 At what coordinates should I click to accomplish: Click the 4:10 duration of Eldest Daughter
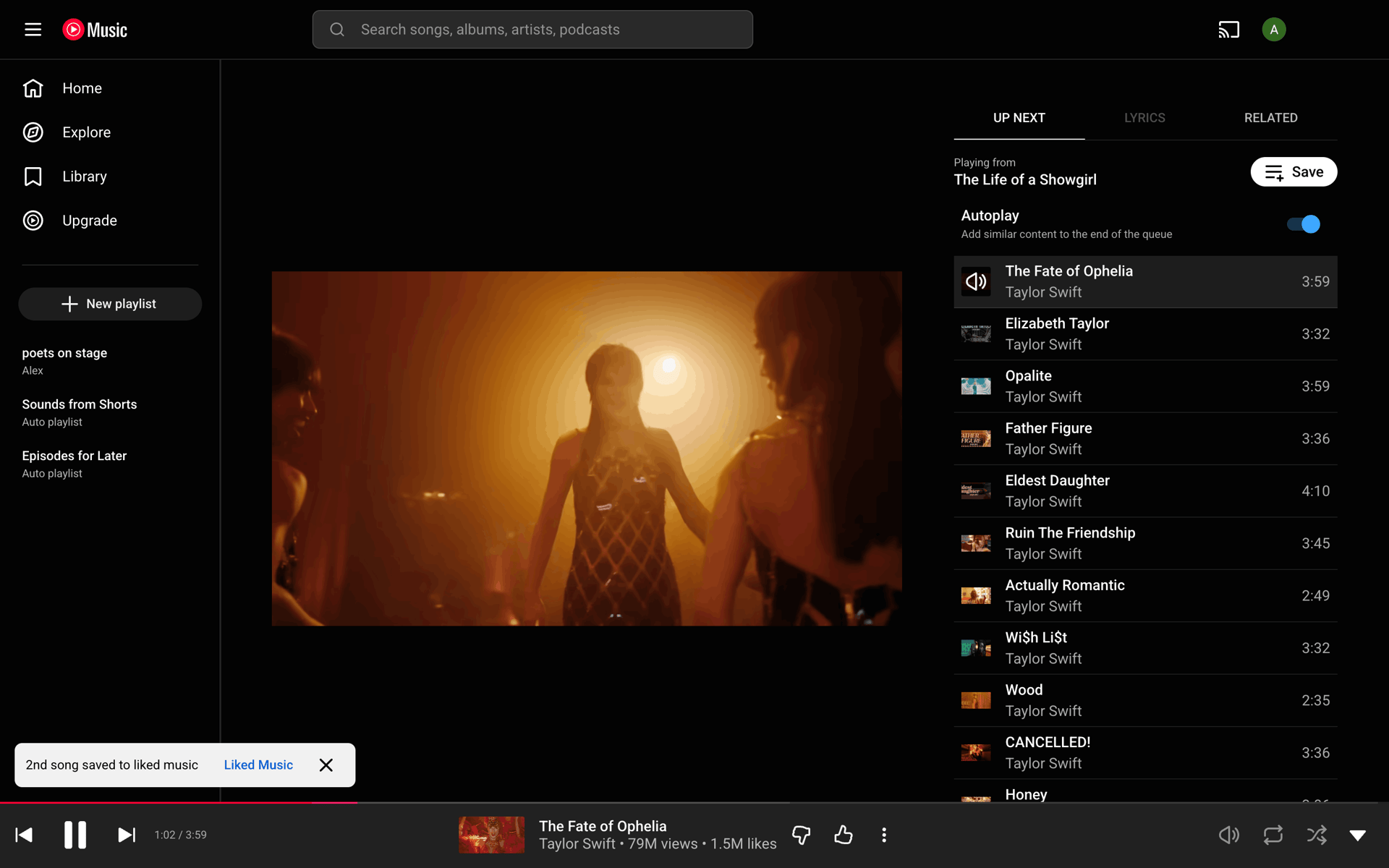(x=1315, y=491)
